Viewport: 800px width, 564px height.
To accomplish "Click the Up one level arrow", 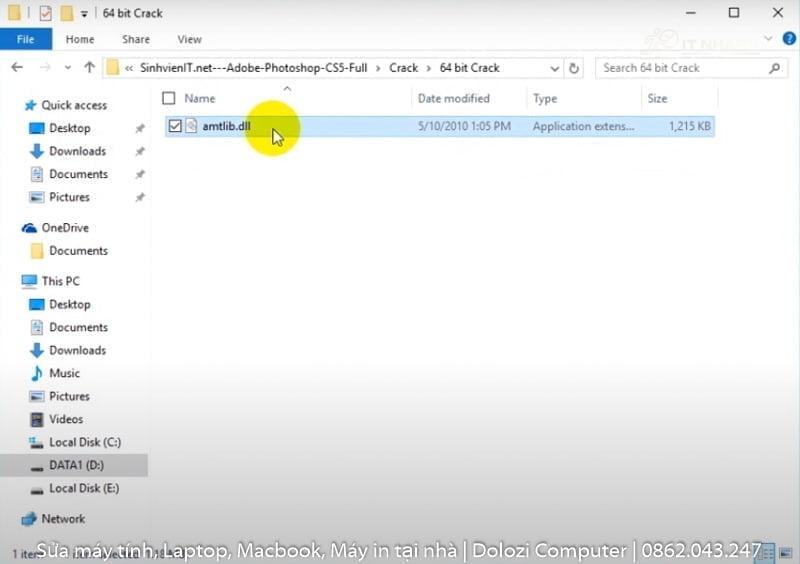I will click(x=89, y=68).
